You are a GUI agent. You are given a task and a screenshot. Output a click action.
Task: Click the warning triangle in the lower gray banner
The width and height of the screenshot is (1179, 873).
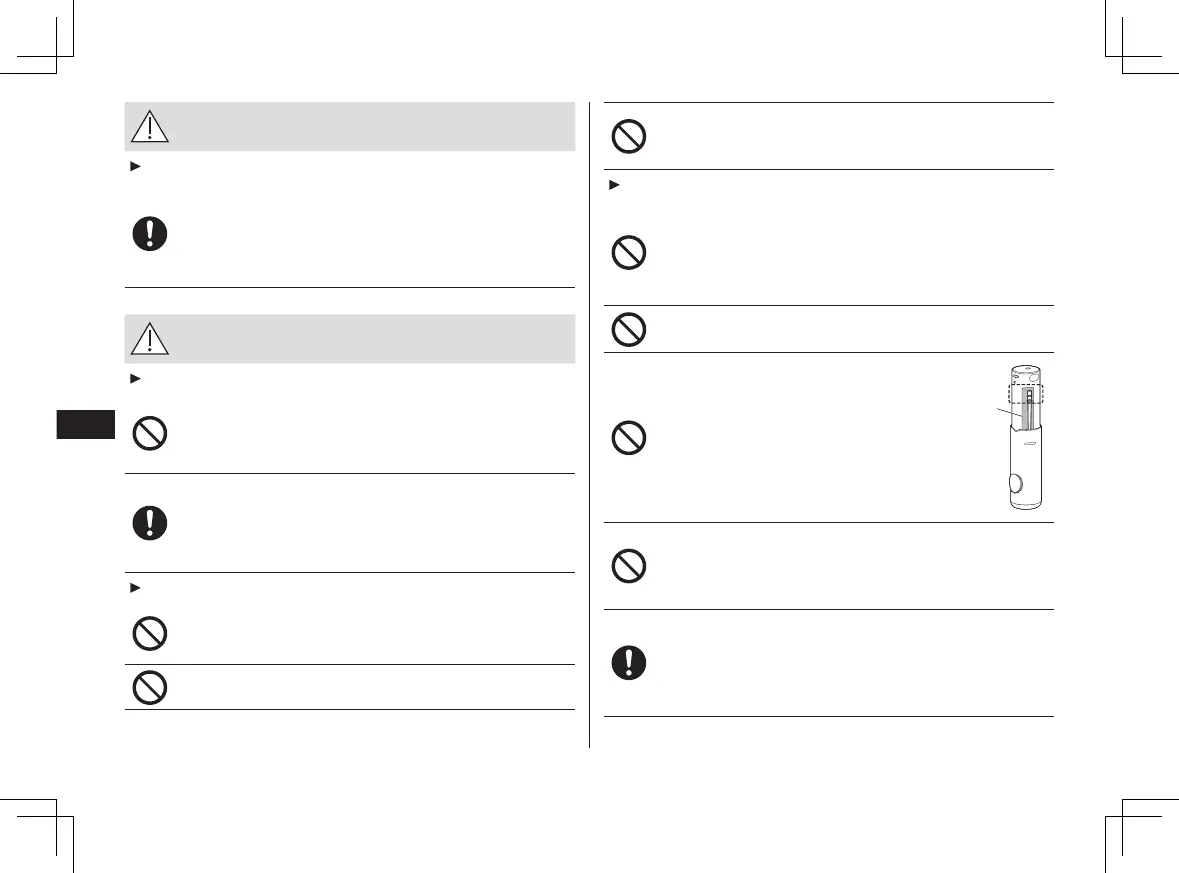pos(149,339)
